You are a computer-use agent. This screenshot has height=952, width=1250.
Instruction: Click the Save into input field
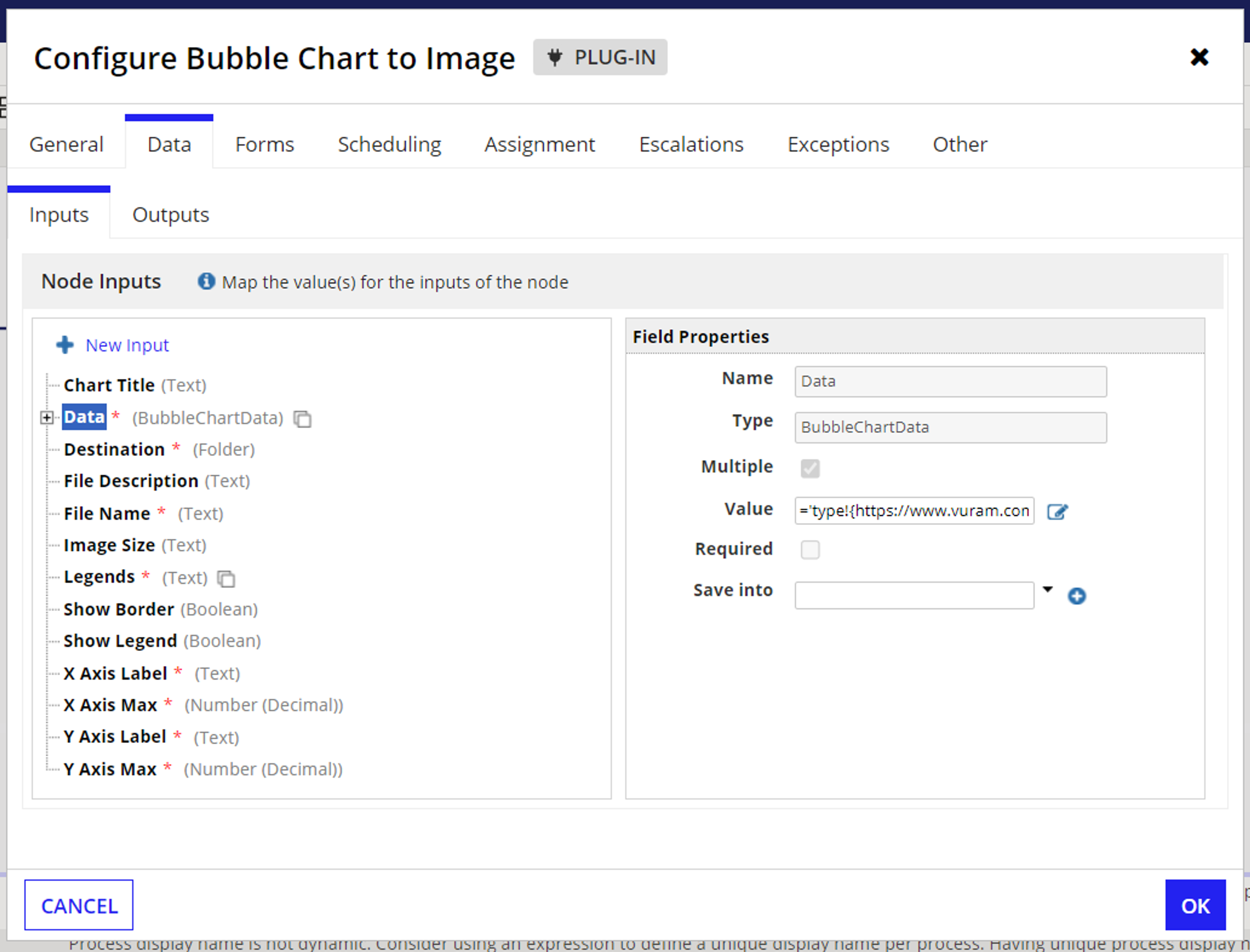[914, 595]
